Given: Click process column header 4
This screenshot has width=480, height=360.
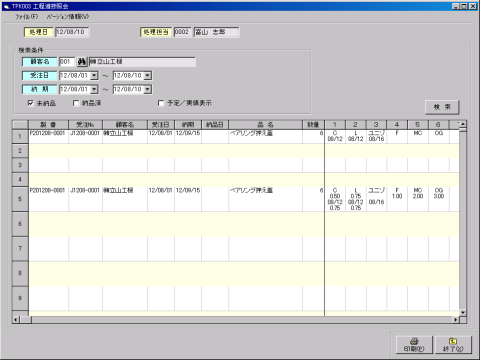Looking at the screenshot, I should (397, 125).
